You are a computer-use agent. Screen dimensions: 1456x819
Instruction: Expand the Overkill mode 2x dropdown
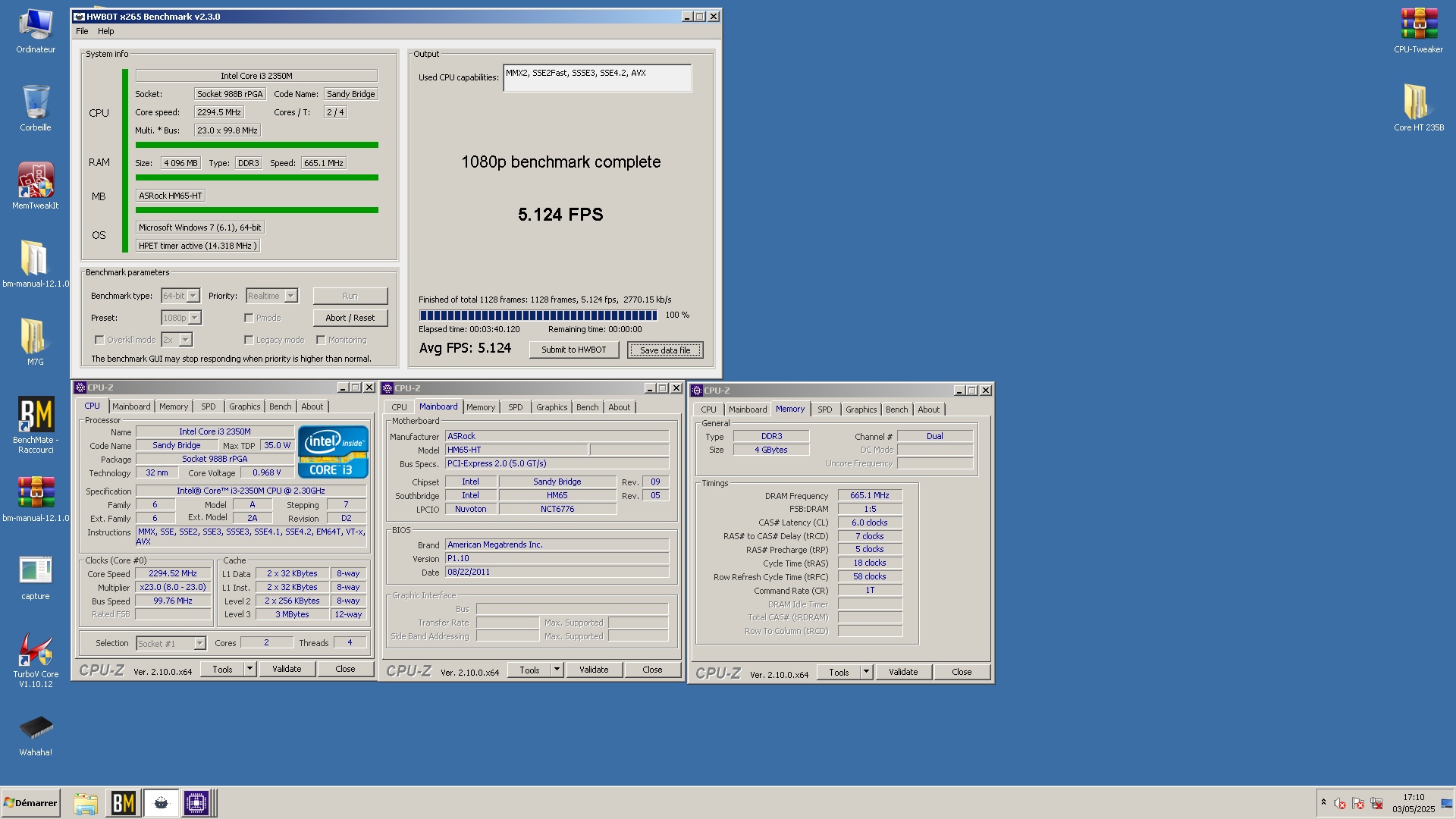(186, 340)
